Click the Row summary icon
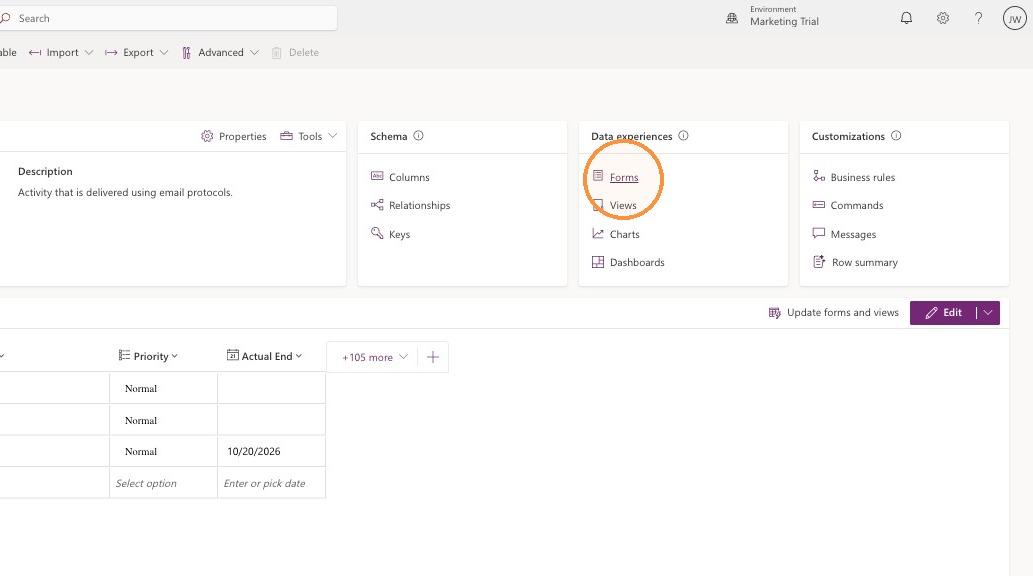Image resolution: width=1033 pixels, height=576 pixels. tap(819, 262)
